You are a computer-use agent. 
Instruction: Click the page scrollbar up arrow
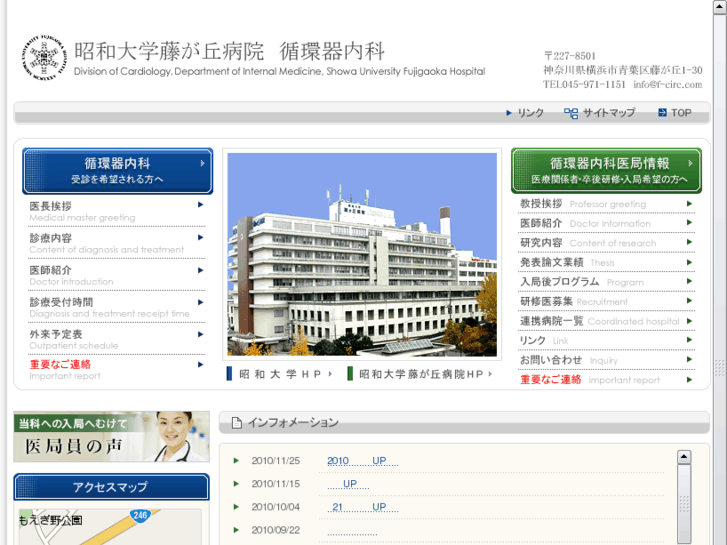tap(720, 7)
